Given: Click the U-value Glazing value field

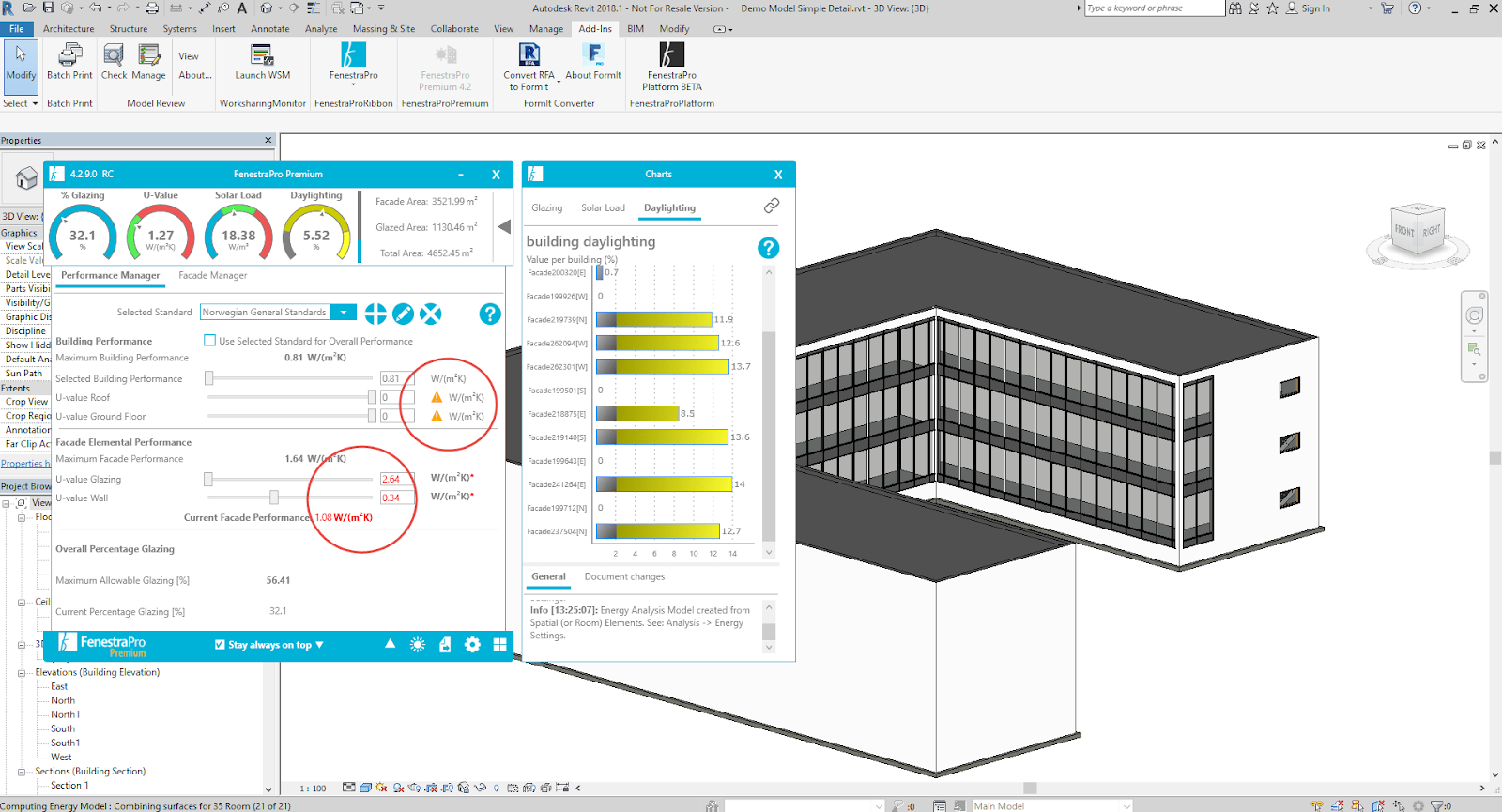Looking at the screenshot, I should 397,479.
